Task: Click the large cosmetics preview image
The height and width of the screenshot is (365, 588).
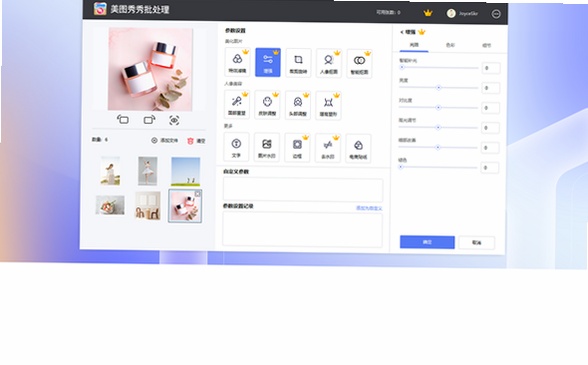Action: point(150,69)
